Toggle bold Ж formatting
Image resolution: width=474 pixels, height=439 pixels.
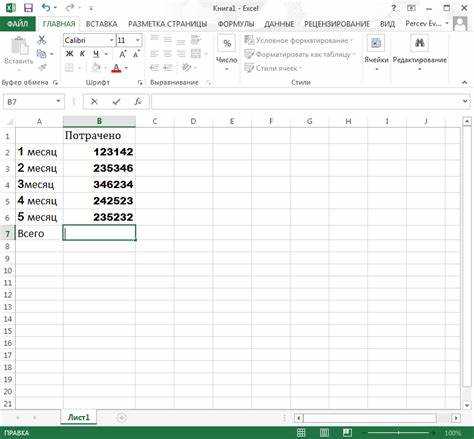(x=69, y=54)
